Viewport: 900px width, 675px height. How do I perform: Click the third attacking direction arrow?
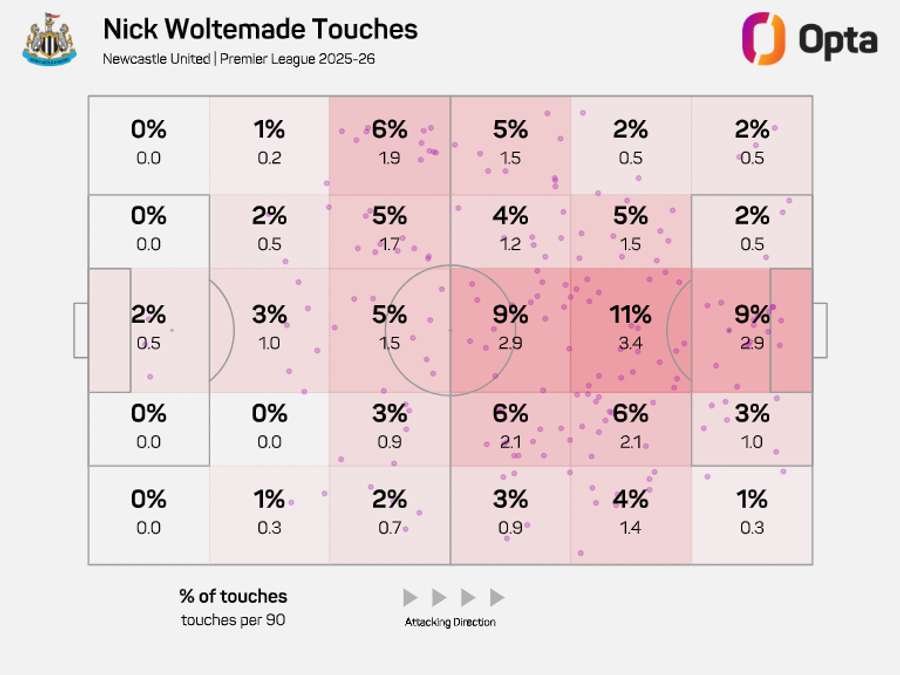[x=468, y=598]
